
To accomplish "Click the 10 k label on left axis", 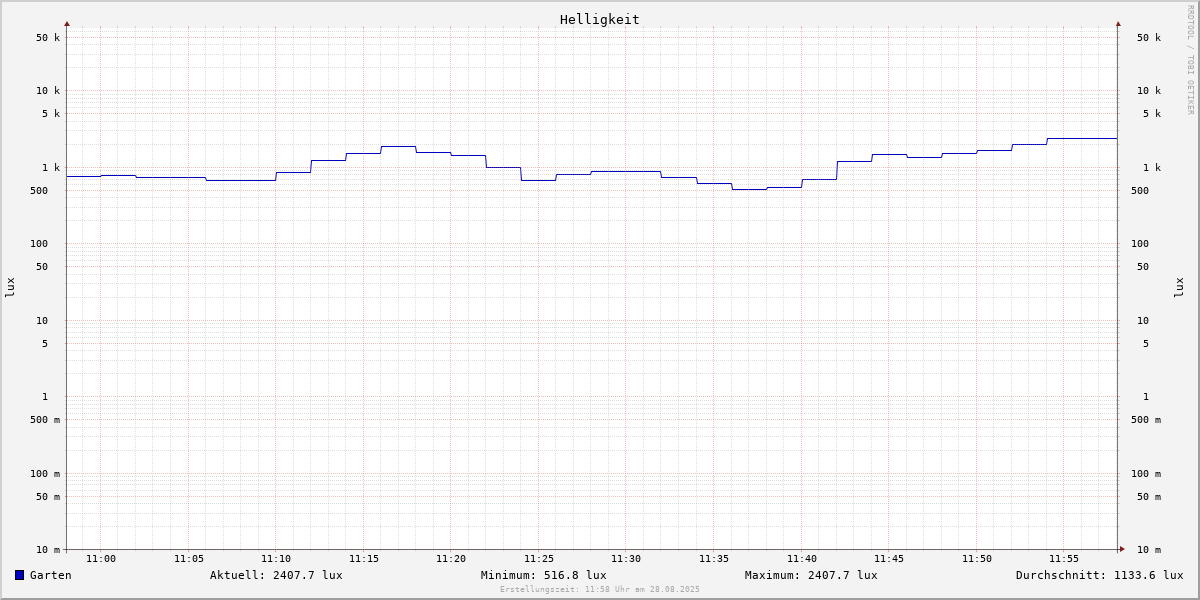I will click(48, 91).
